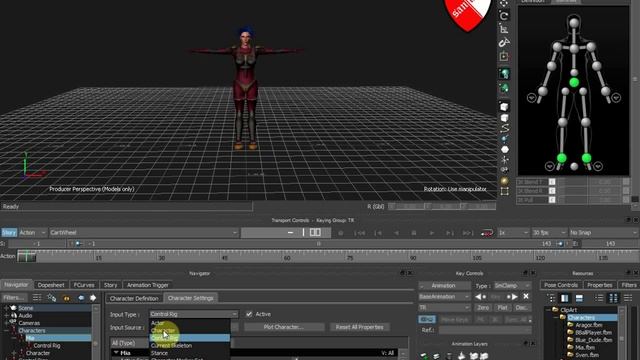Screen dimensions: 640x360
Task: Select Actor in Input Type list
Action: [x=158, y=323]
